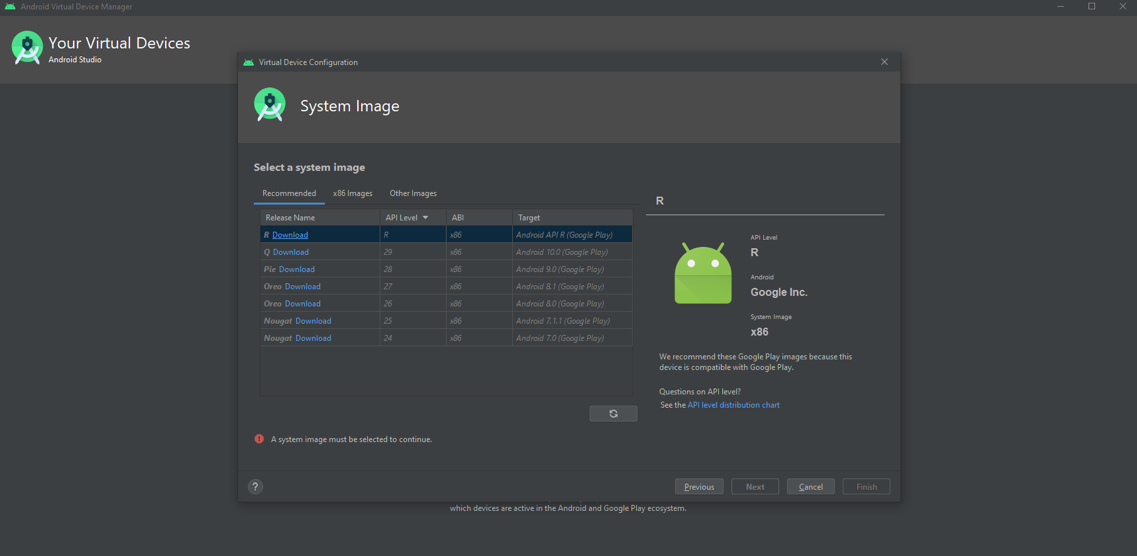This screenshot has height=556, width=1137.
Task: Click the Next button
Action: coord(755,486)
